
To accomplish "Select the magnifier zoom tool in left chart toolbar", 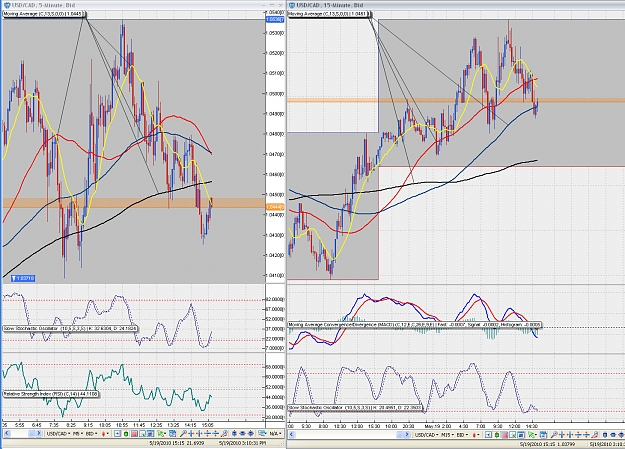I will (183, 433).
